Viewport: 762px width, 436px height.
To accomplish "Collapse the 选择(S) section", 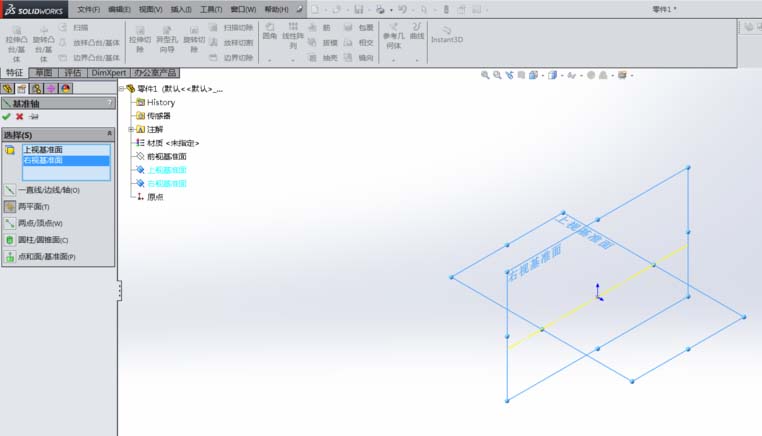I will tap(109, 134).
